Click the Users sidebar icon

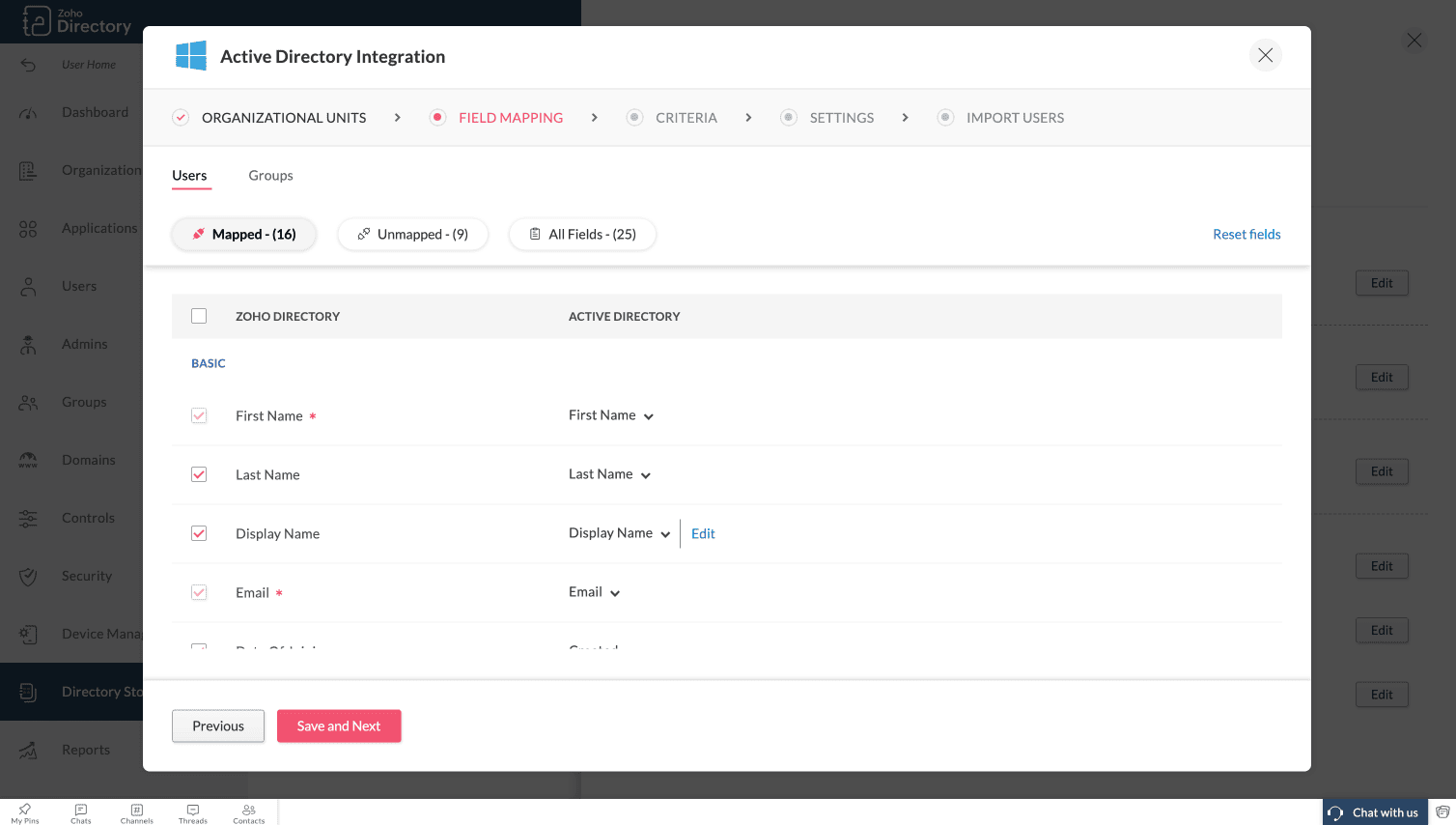pyautogui.click(x=28, y=287)
